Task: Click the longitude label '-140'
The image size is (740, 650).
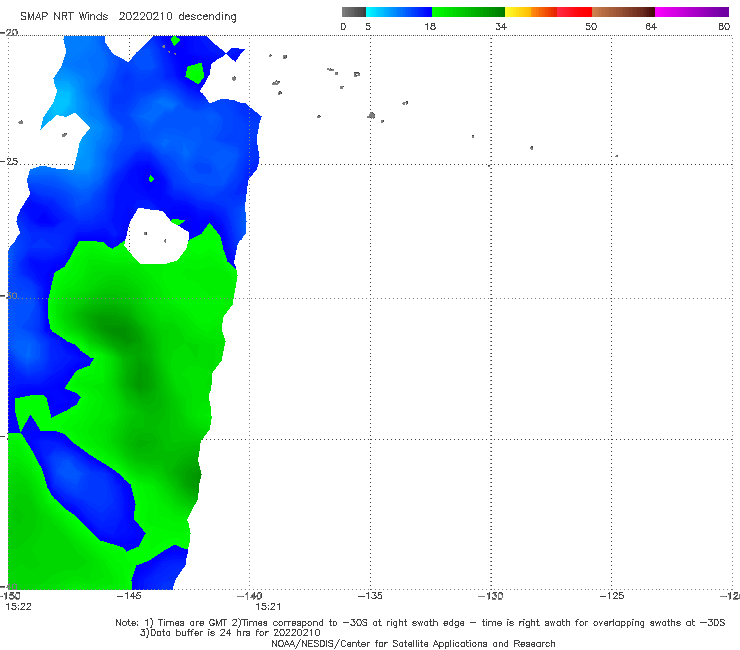Action: 250,596
